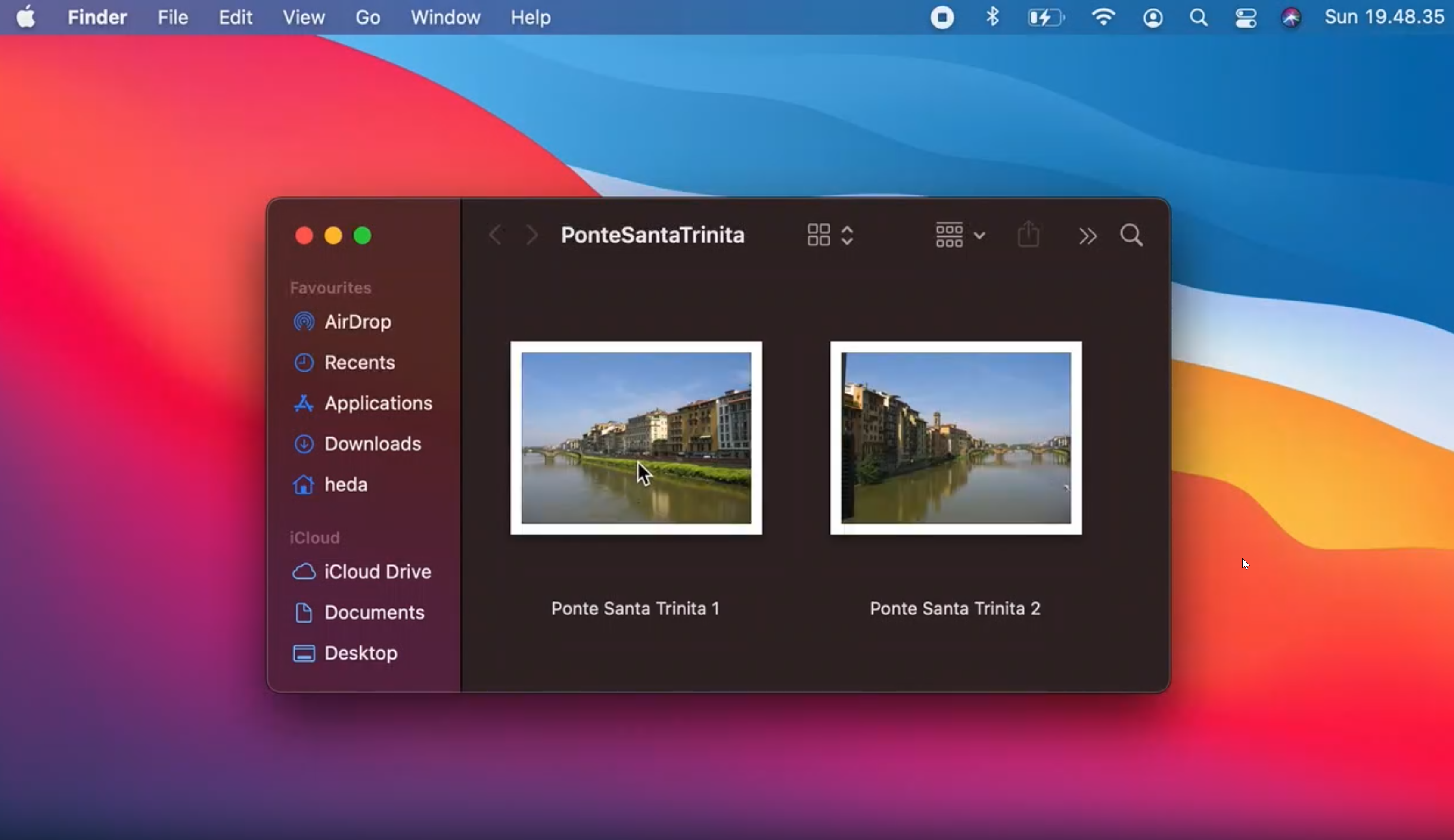The height and width of the screenshot is (840, 1454).
Task: Select the heda home folder
Action: pos(345,485)
